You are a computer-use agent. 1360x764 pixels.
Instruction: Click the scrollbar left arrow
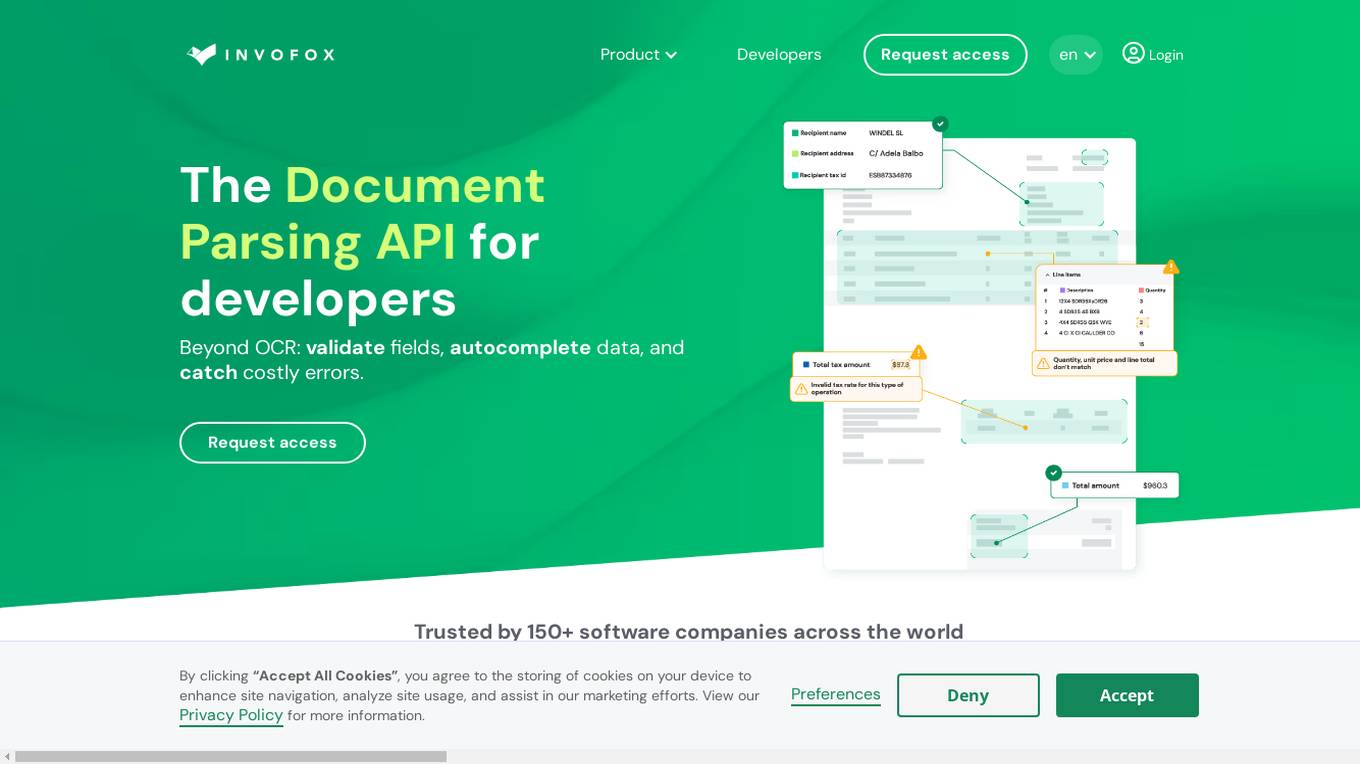7,757
